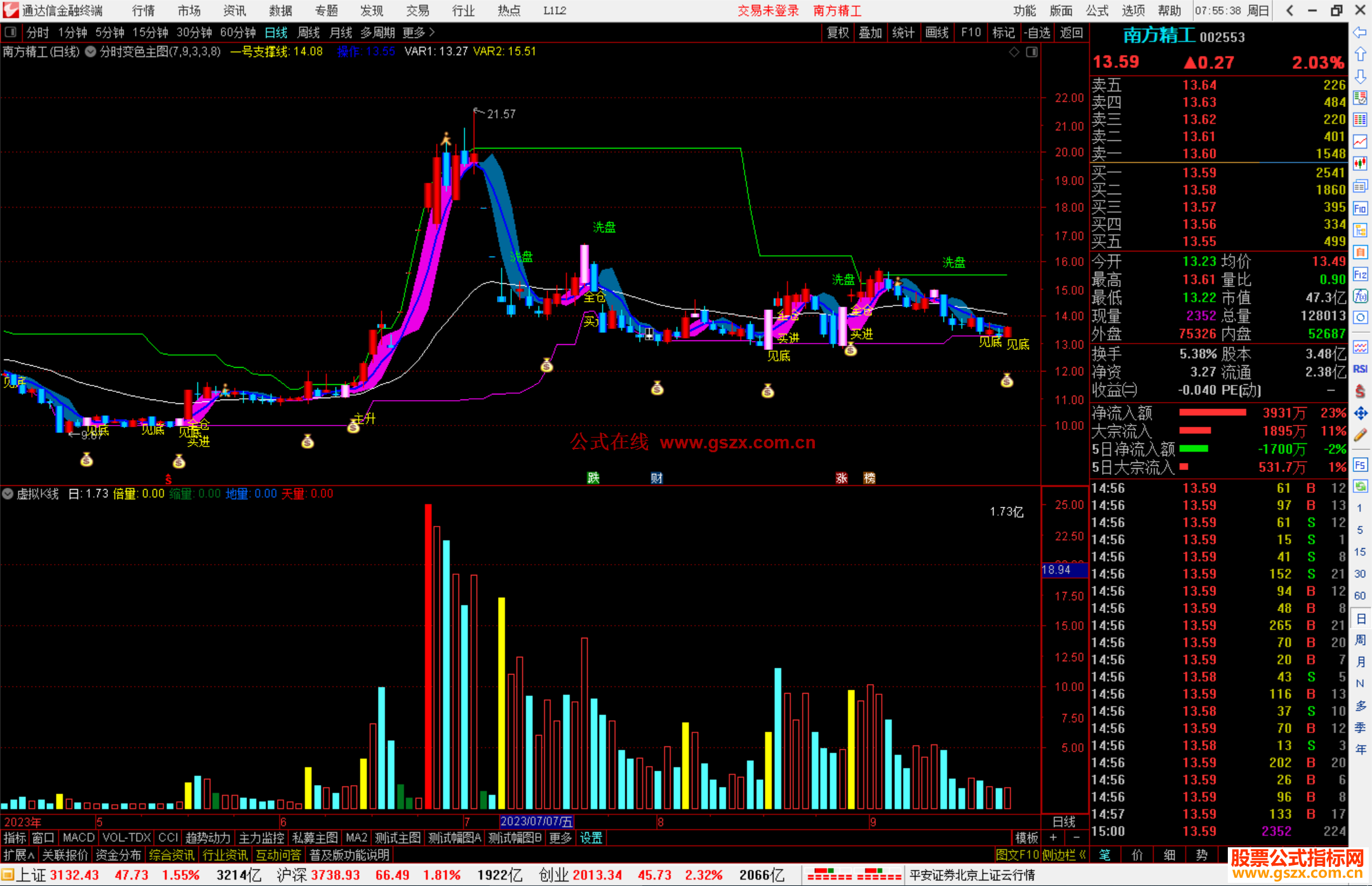
Task: Click the back arrow icon in right sidebar
Action: [x=1360, y=32]
